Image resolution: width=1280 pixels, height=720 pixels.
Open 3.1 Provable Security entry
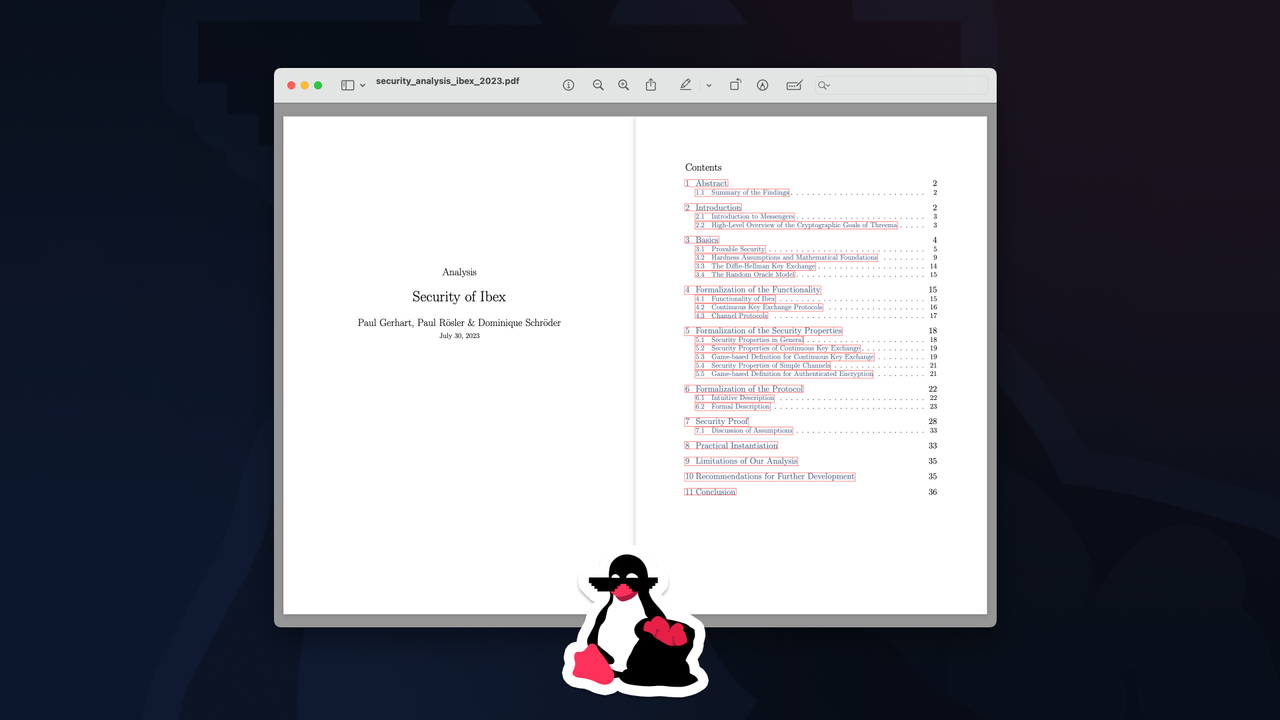(731, 249)
